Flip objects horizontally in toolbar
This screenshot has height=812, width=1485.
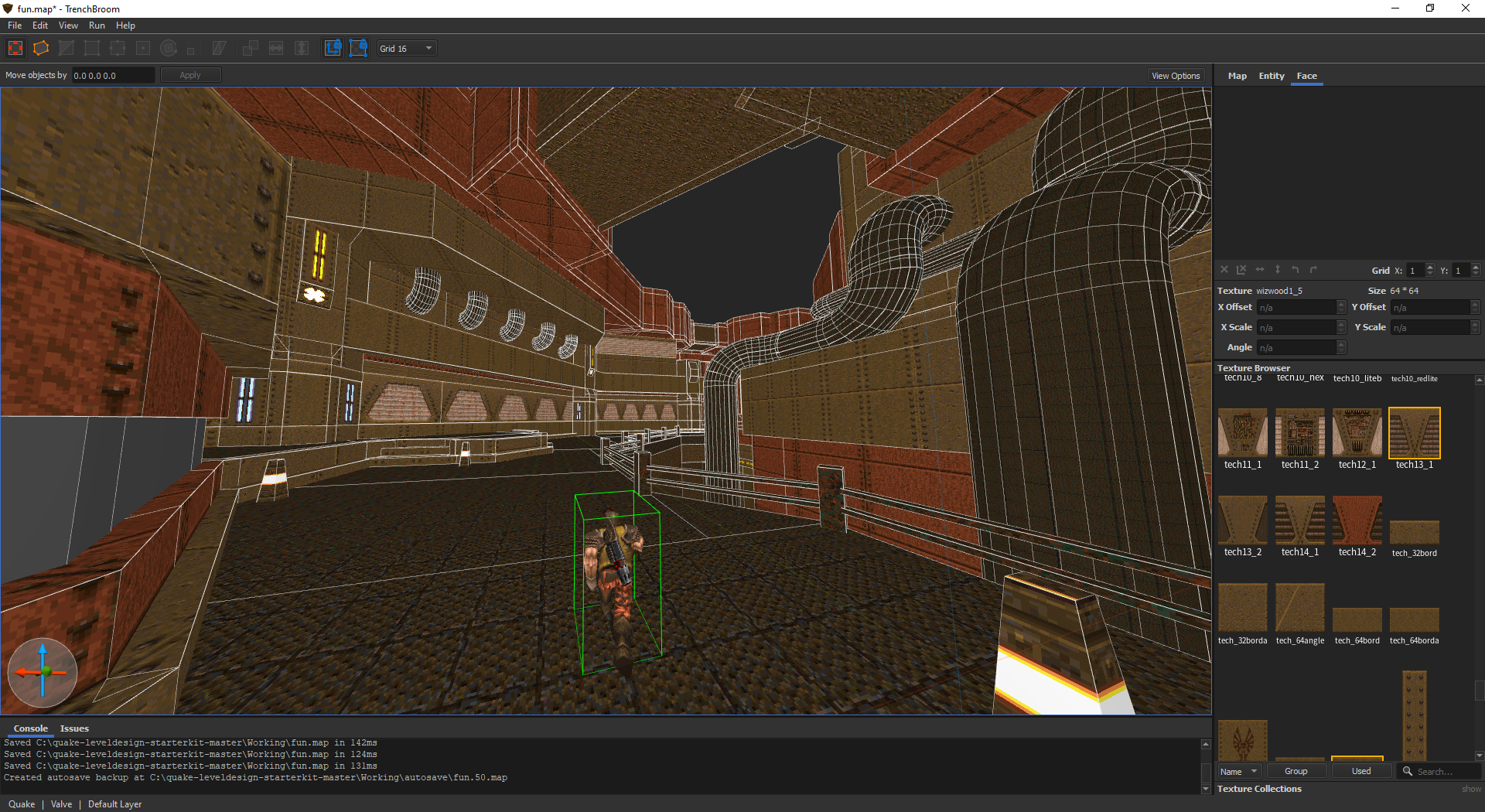coord(276,48)
